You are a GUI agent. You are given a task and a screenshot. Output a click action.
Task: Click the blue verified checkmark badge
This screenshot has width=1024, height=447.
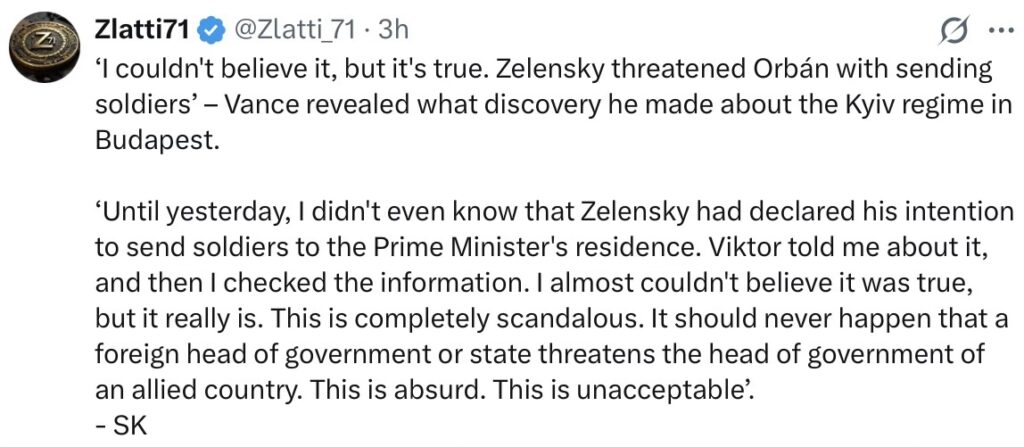pos(209,33)
